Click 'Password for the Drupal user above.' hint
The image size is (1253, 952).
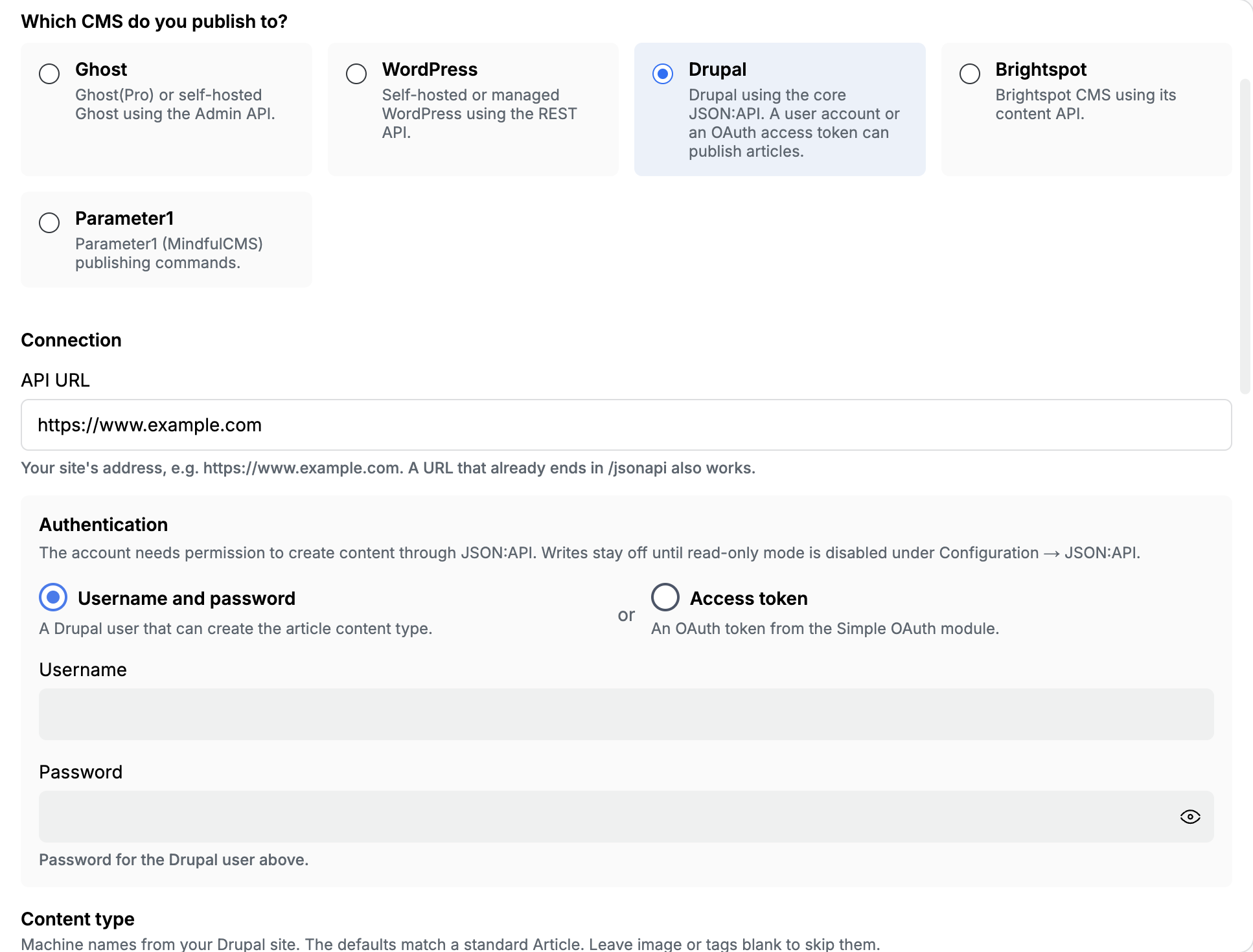[x=174, y=859]
